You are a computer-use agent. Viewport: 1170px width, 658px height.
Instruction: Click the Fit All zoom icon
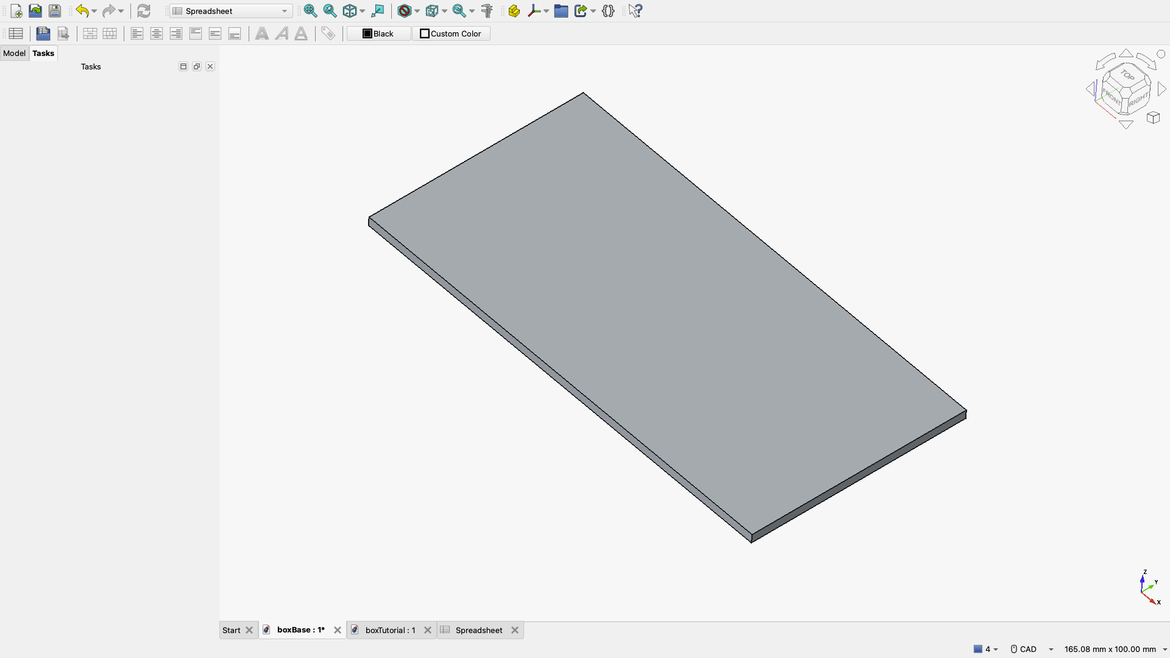coord(310,10)
